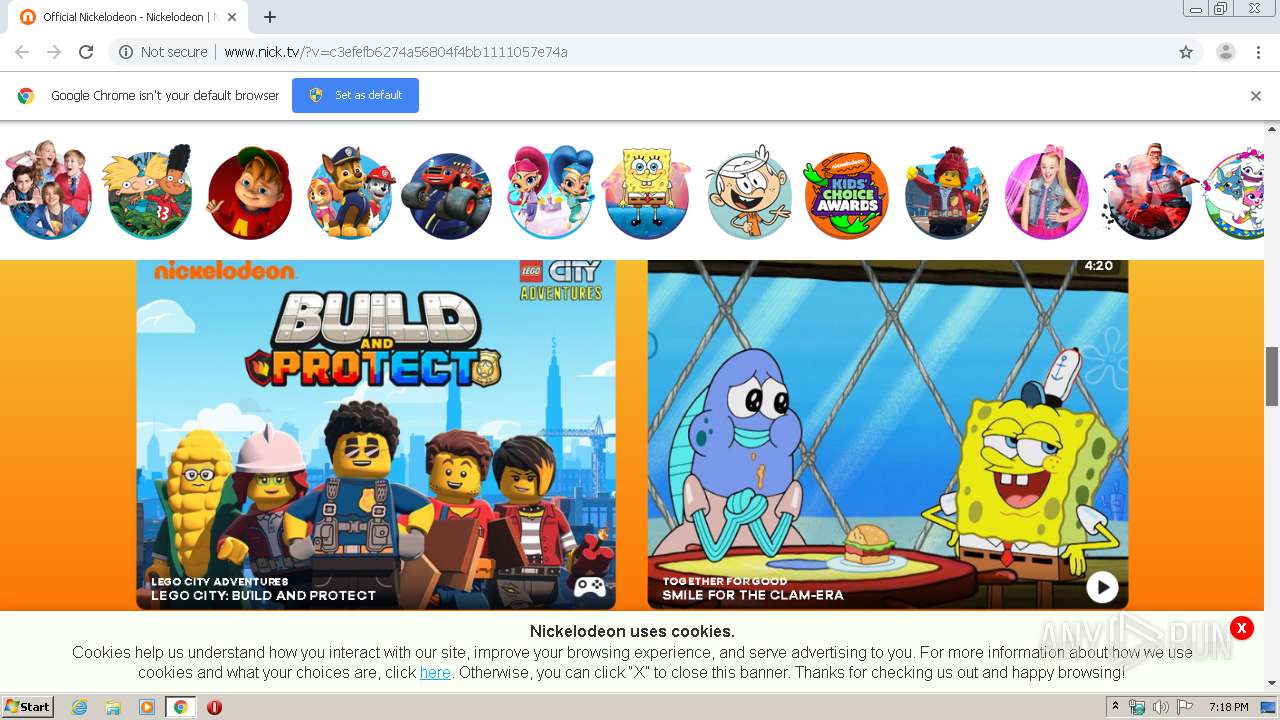Click the SpongeBob Krabby Patty video thumbnail
This screenshot has width=1280, height=720.
click(888, 434)
